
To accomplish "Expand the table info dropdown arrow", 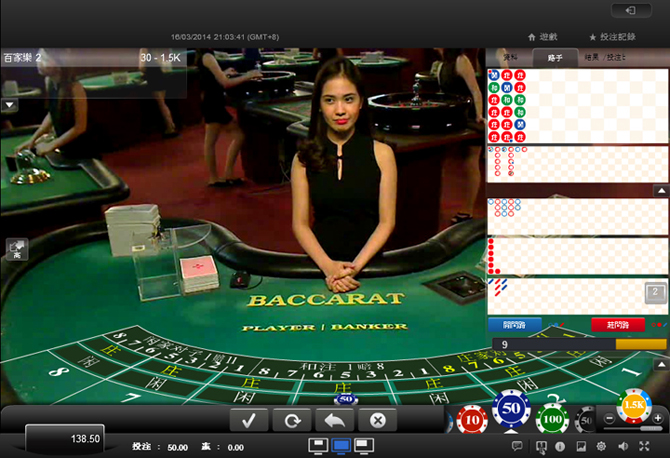I will pos(9,104).
